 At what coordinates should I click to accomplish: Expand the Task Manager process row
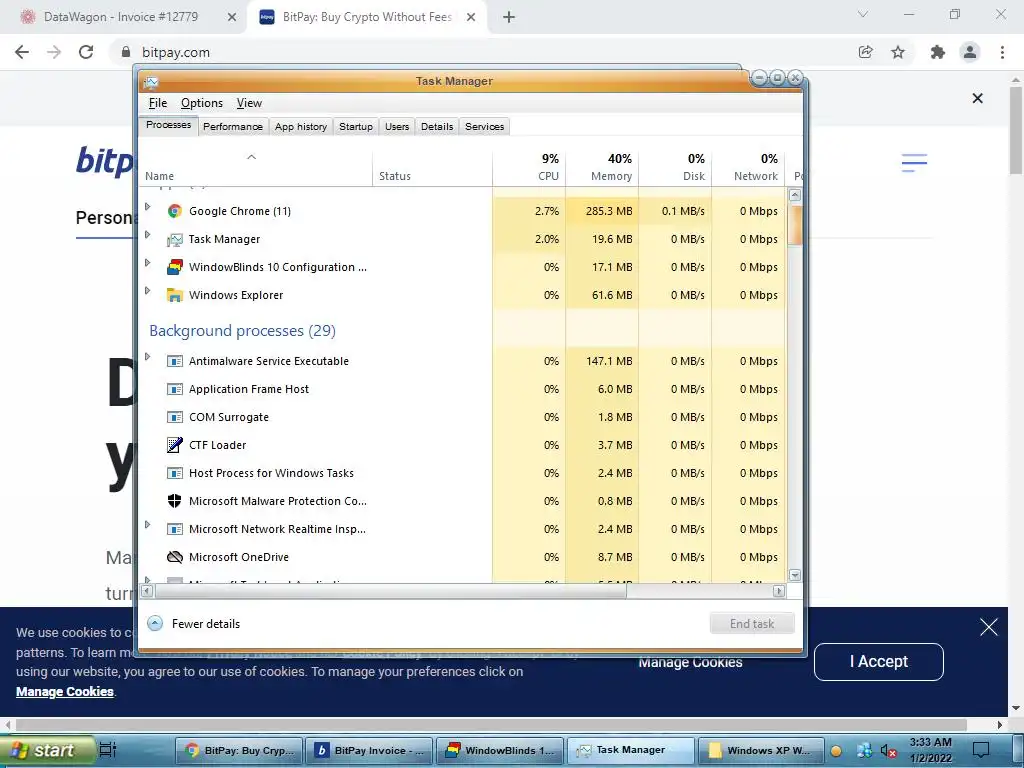point(148,235)
